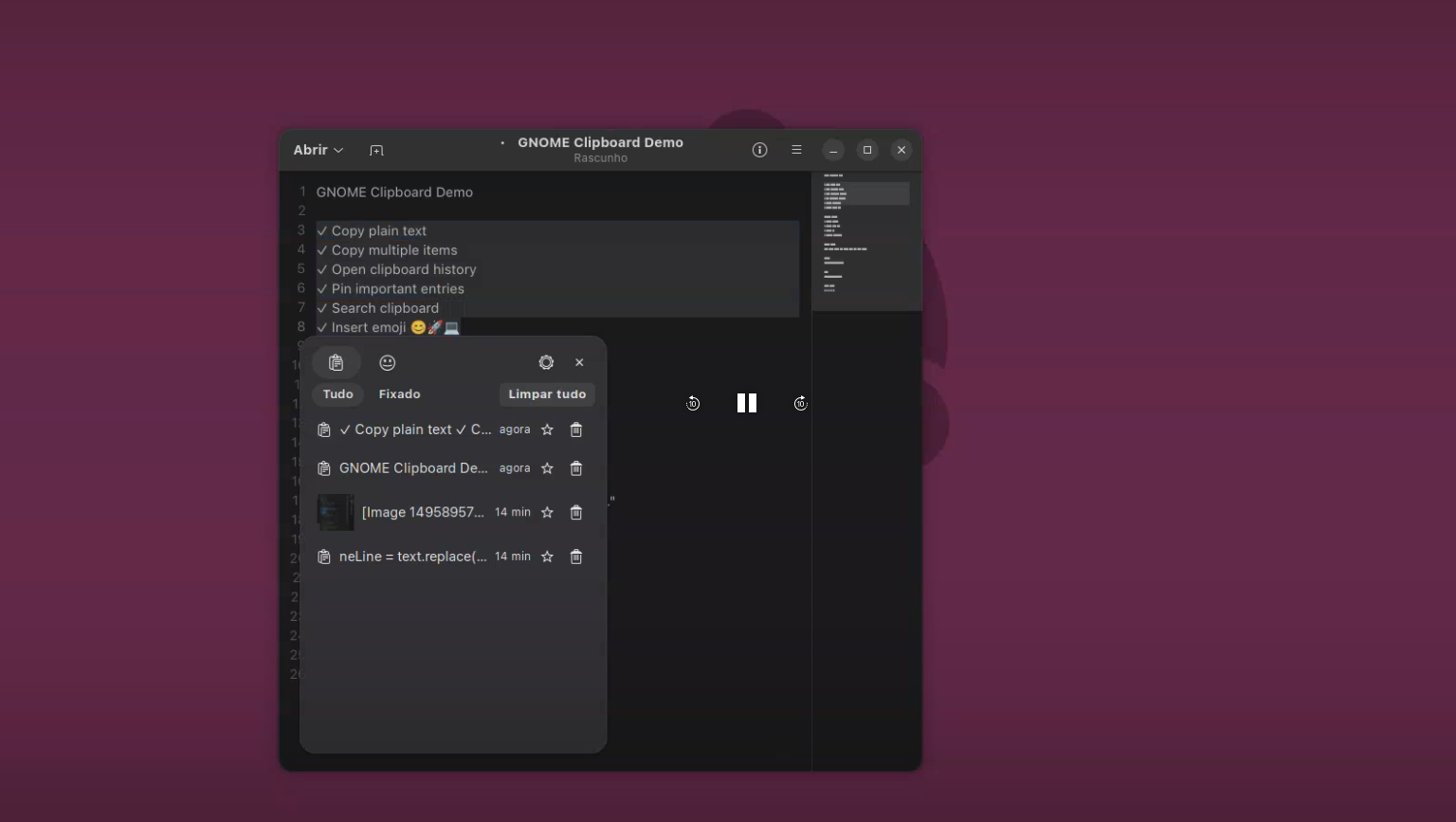Show document info icon in header bar
Viewport: 1456px width, 822px height.
(759, 150)
